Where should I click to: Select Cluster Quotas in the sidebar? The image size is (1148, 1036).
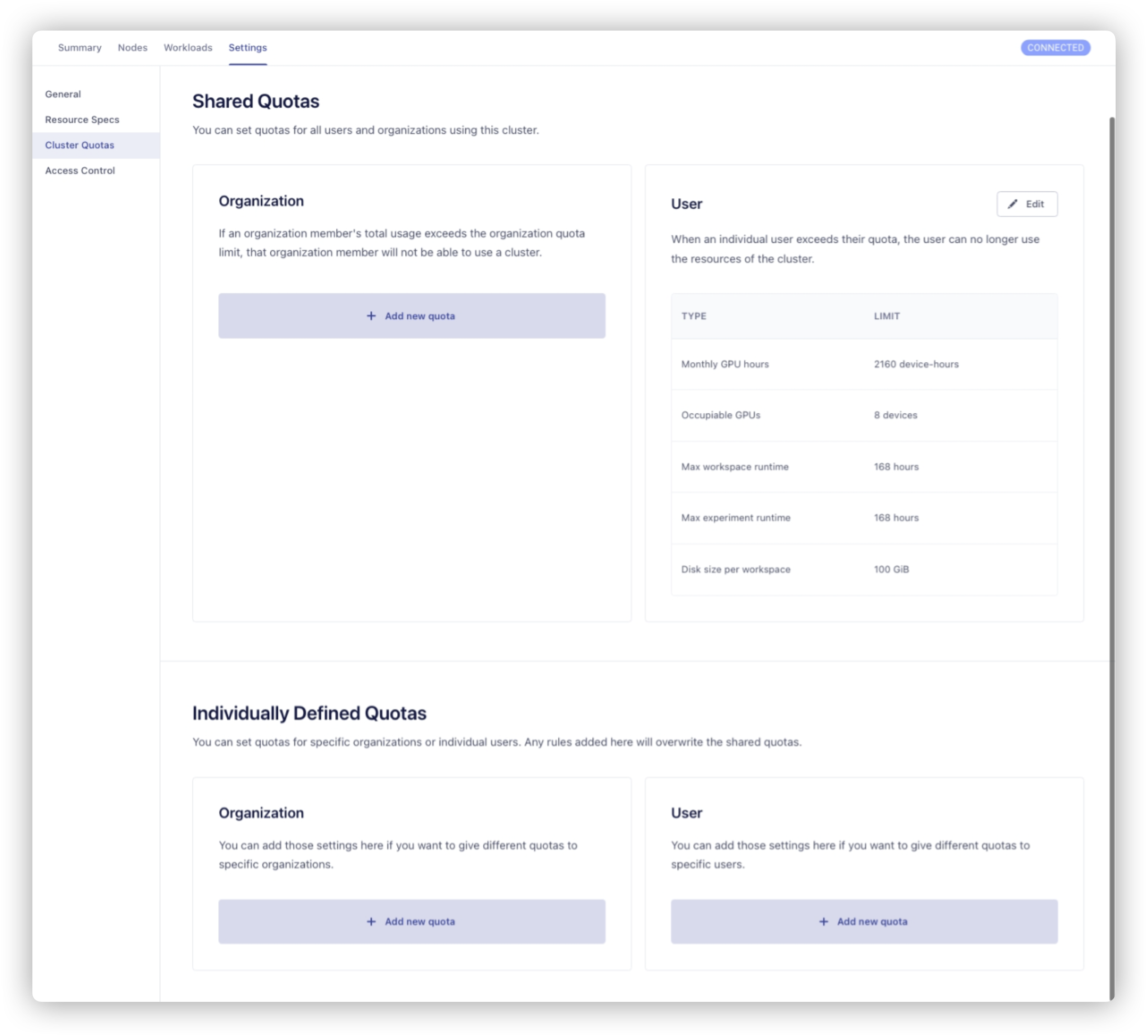[80, 145]
